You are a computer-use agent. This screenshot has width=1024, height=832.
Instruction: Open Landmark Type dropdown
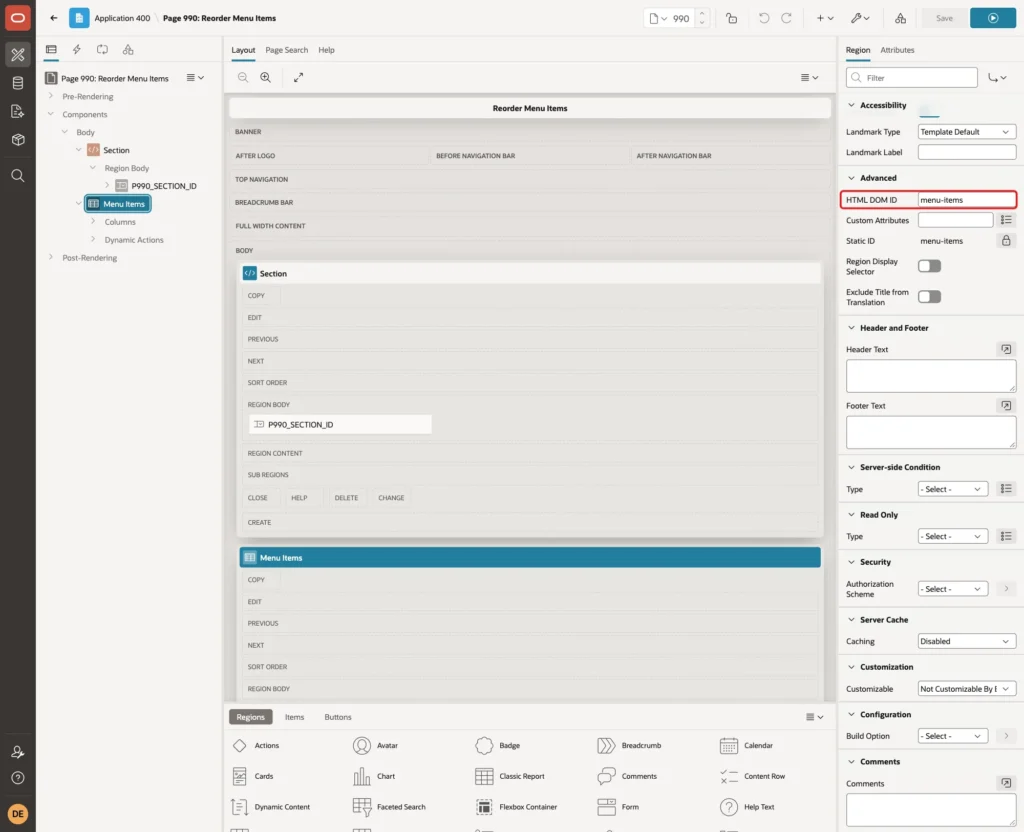[967, 132]
